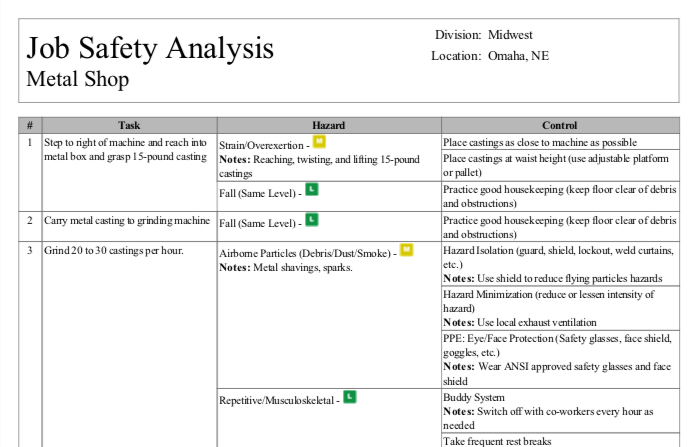Click row number 2 cell
Image resolution: width=692 pixels, height=447 pixels.
click(30, 226)
